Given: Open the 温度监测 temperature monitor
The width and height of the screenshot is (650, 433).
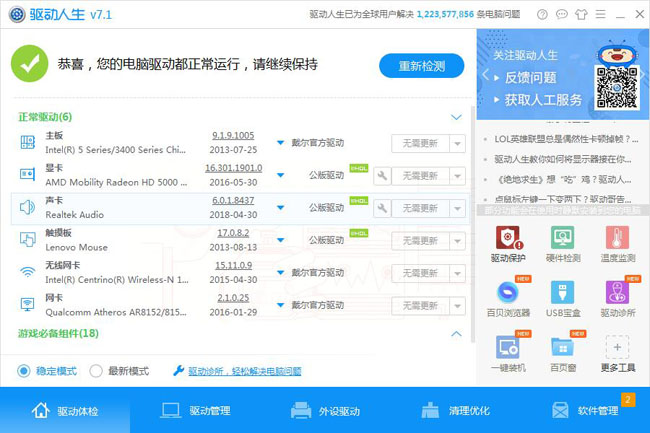Looking at the screenshot, I should tap(617, 240).
